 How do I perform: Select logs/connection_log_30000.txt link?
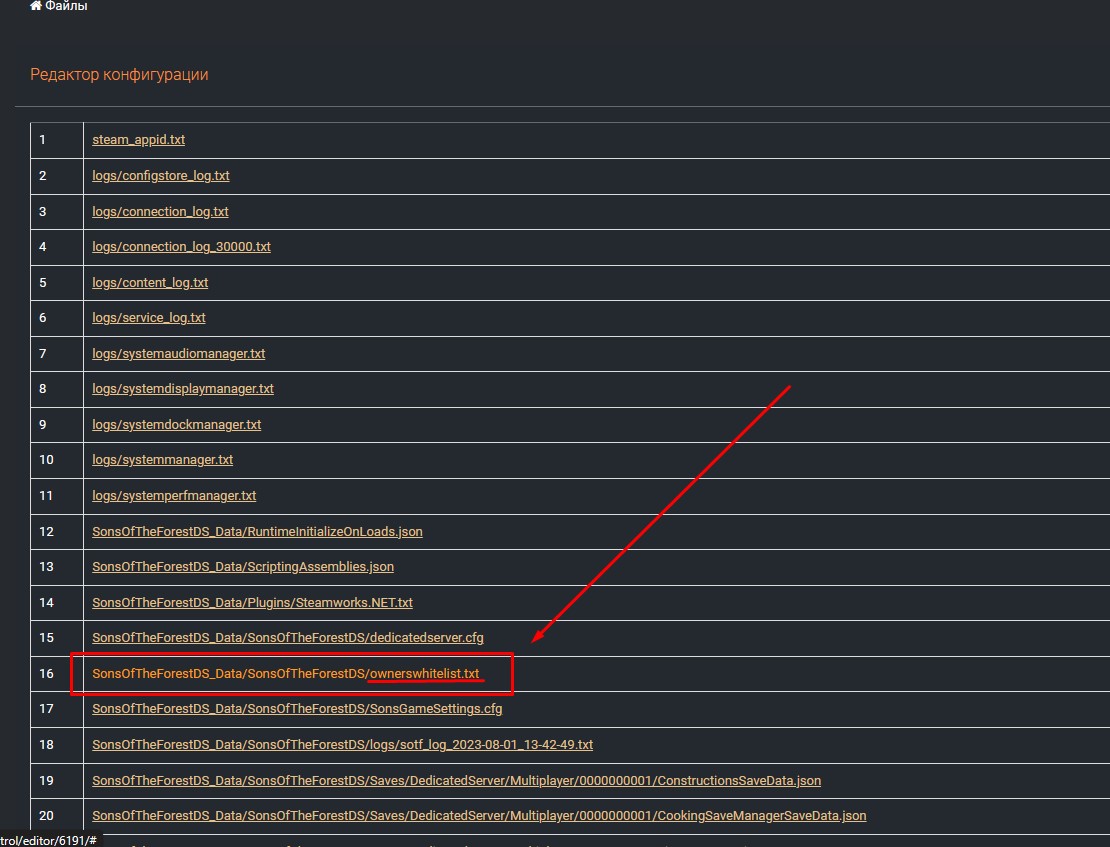pos(181,247)
